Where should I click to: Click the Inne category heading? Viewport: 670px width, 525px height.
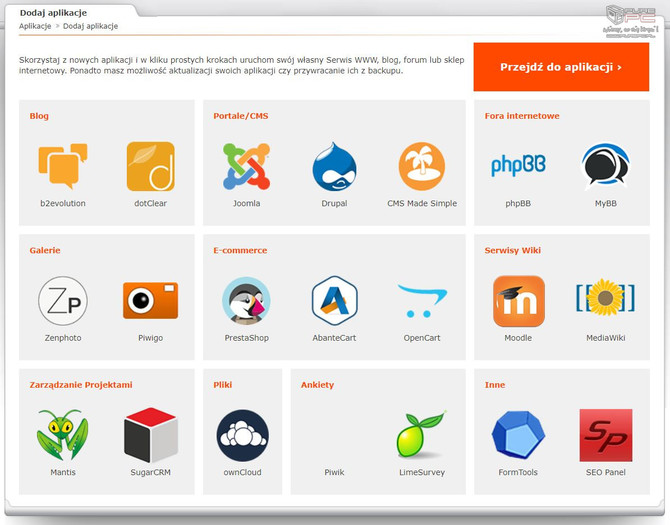pyautogui.click(x=494, y=384)
